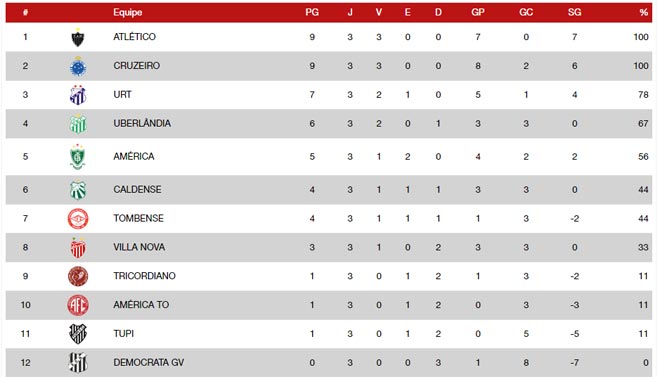Click the Equipe column header
The height and width of the screenshot is (377, 660).
point(128,12)
